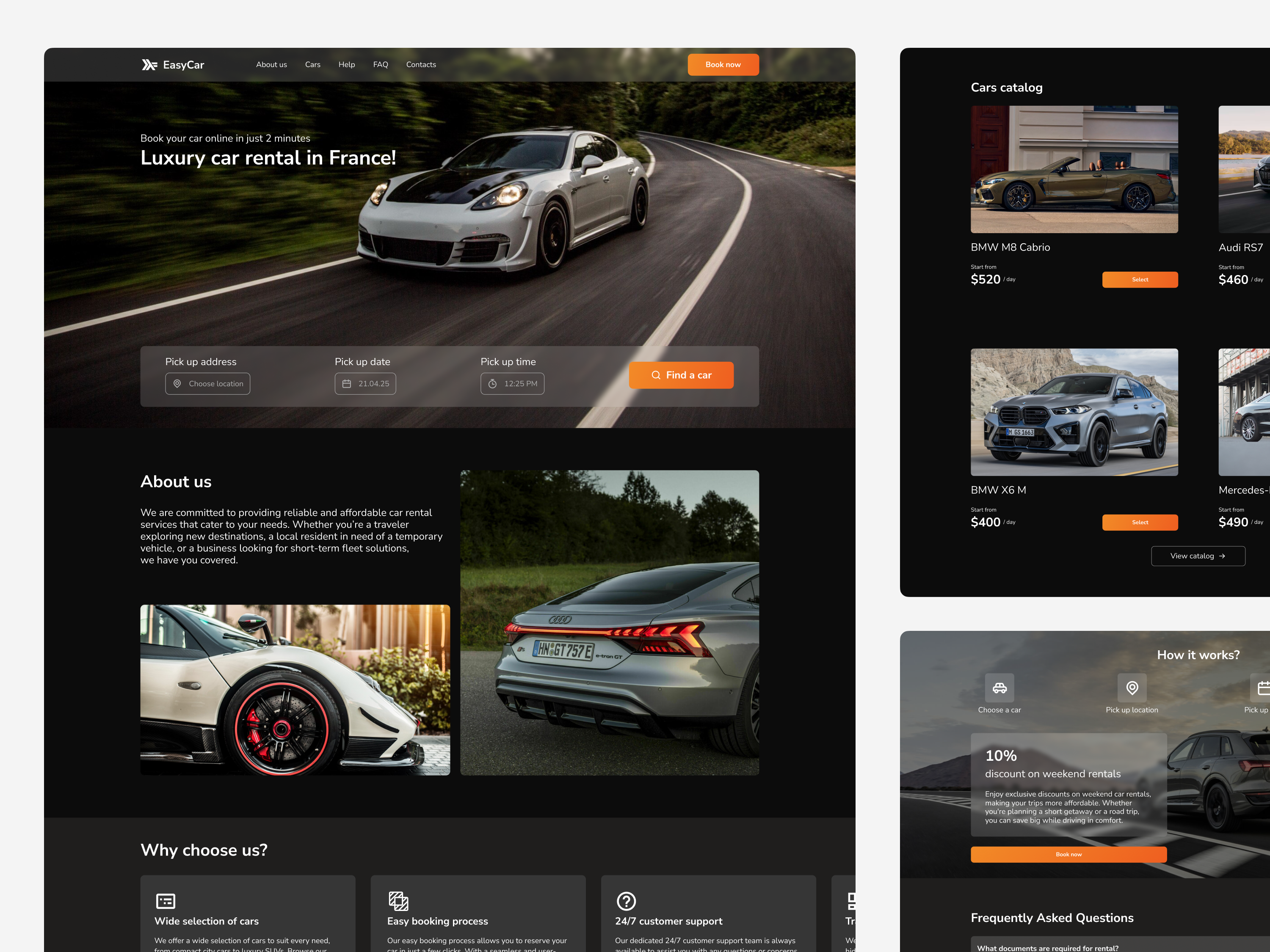Click the Find a car button

point(681,375)
